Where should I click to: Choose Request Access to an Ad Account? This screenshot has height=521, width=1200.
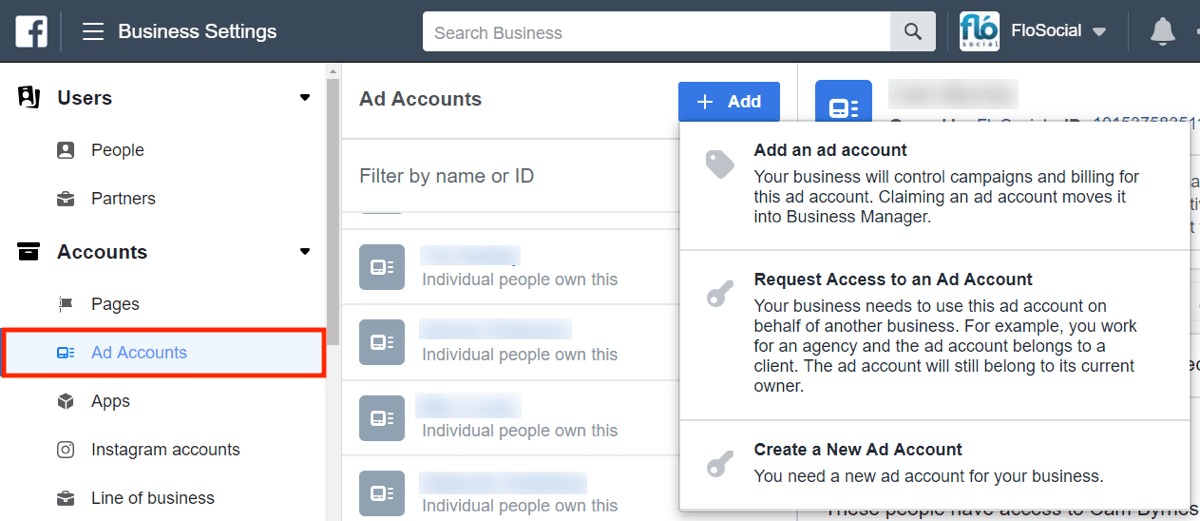(893, 280)
